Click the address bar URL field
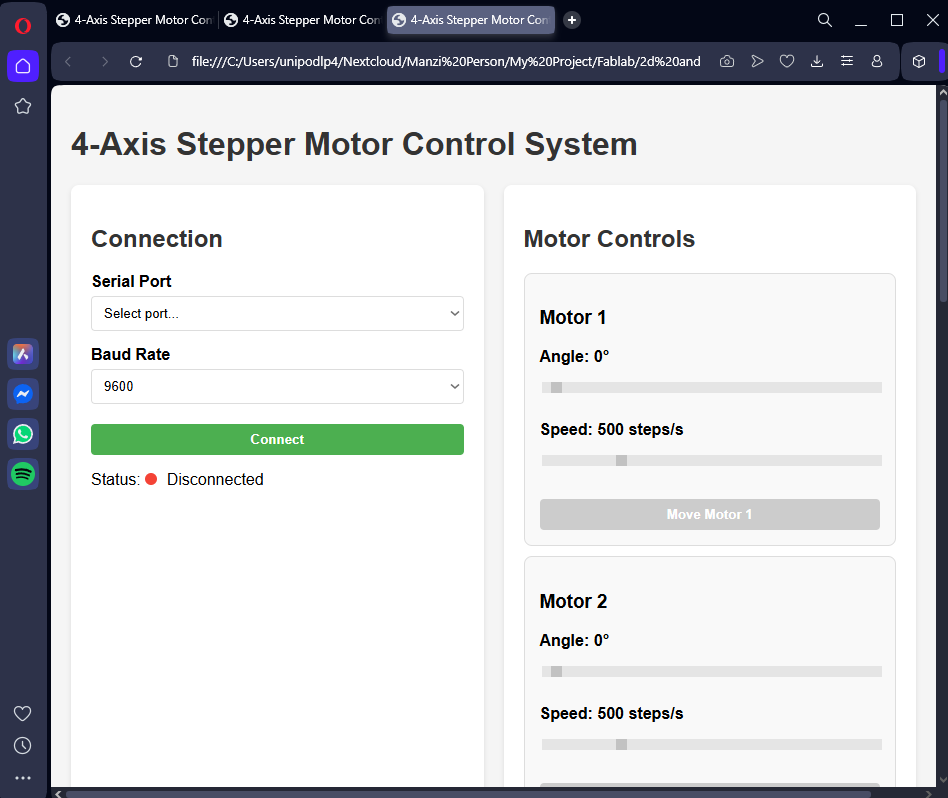Image resolution: width=948 pixels, height=798 pixels. point(446,62)
